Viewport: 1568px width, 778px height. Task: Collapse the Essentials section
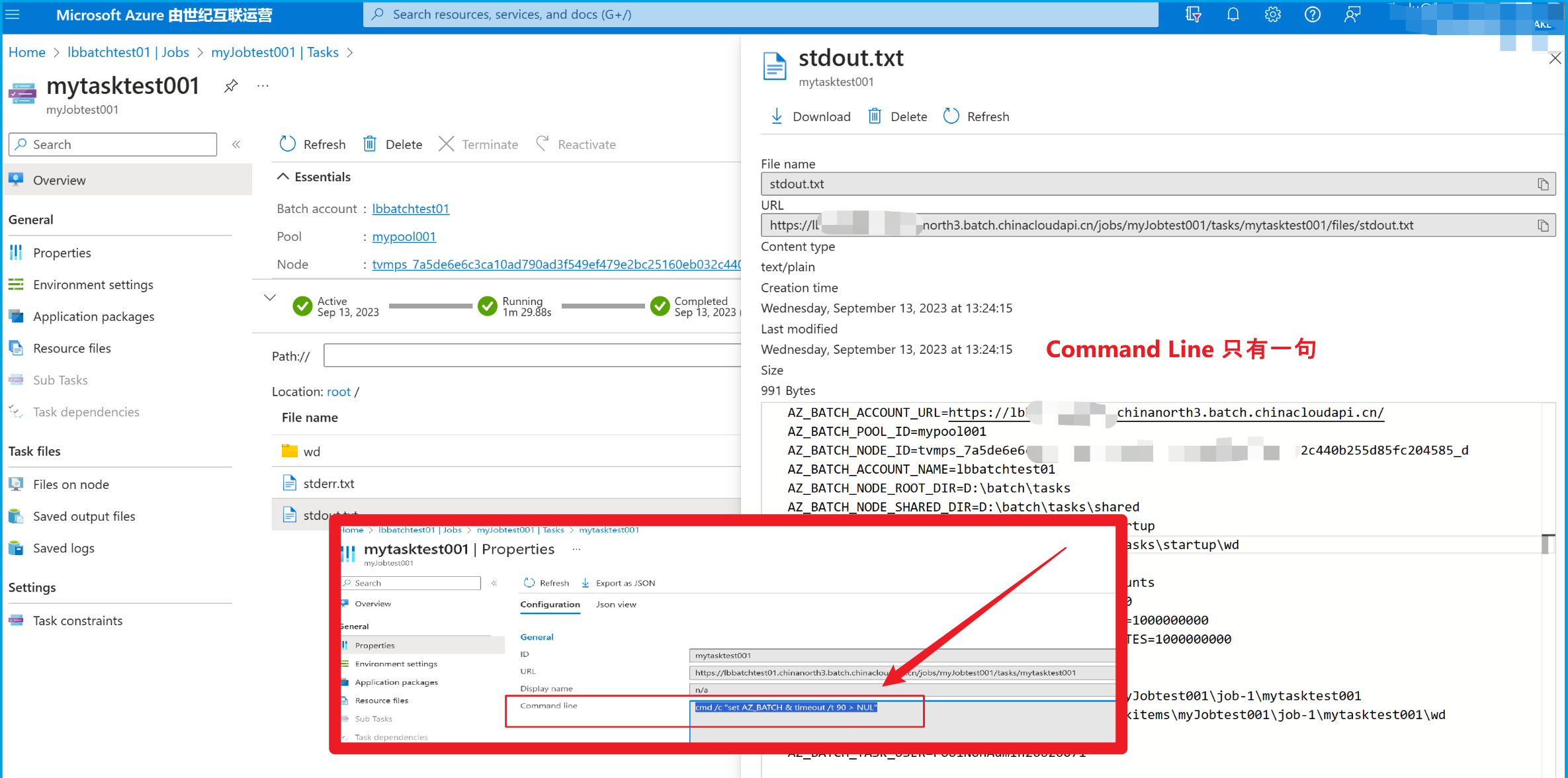tap(283, 177)
